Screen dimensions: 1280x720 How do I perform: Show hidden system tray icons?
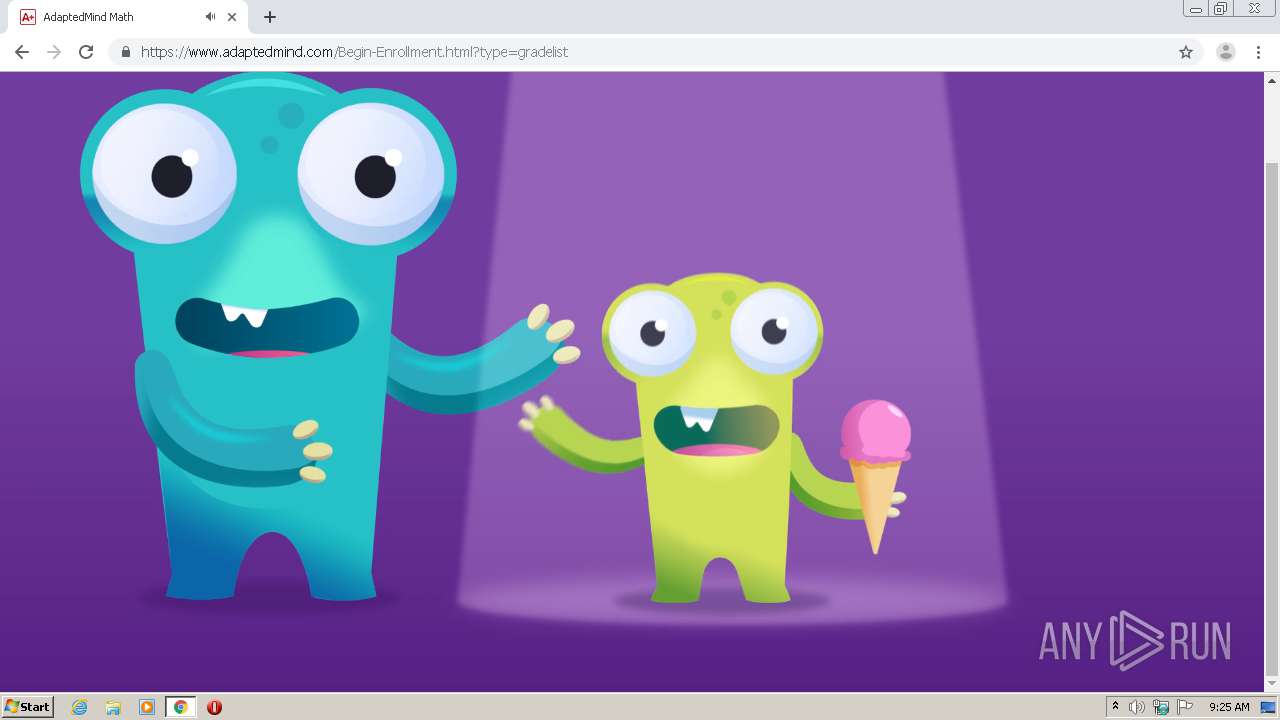pyautogui.click(x=1115, y=707)
